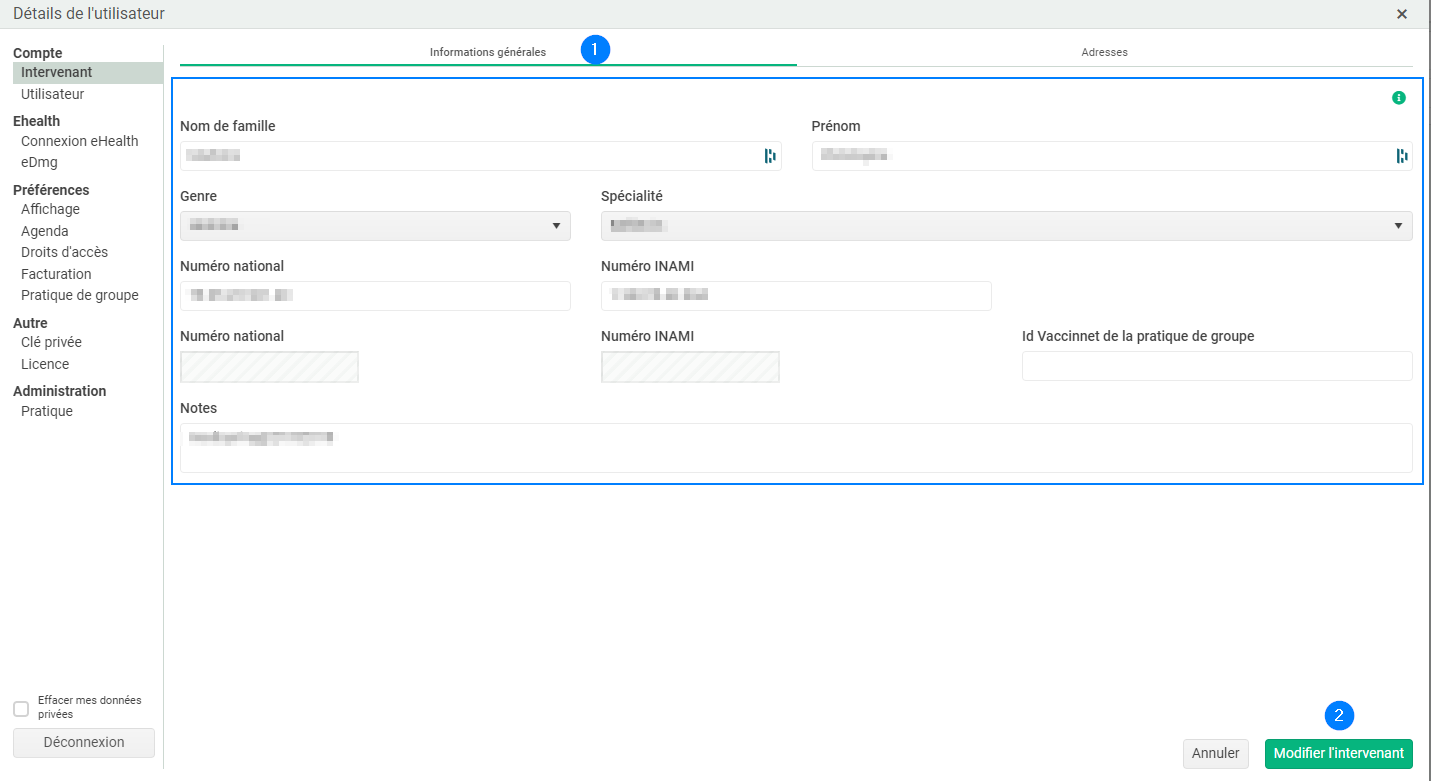Open Agenda preferences
1431x781 pixels.
pyautogui.click(x=45, y=232)
